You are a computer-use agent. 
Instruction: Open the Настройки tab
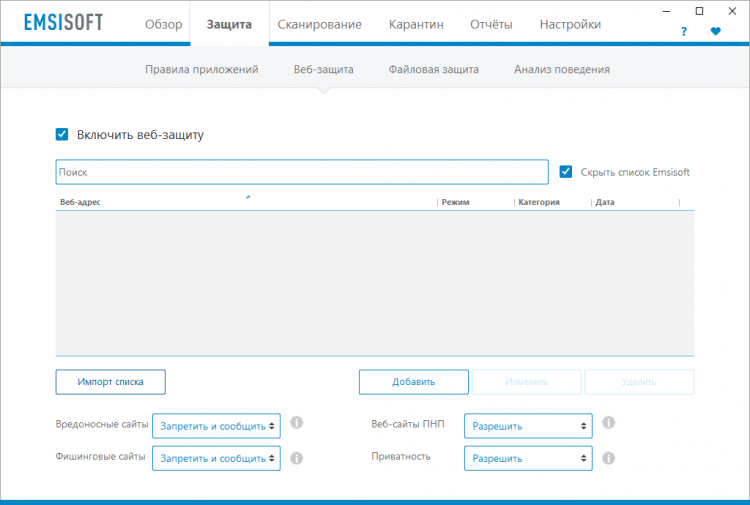coord(570,24)
